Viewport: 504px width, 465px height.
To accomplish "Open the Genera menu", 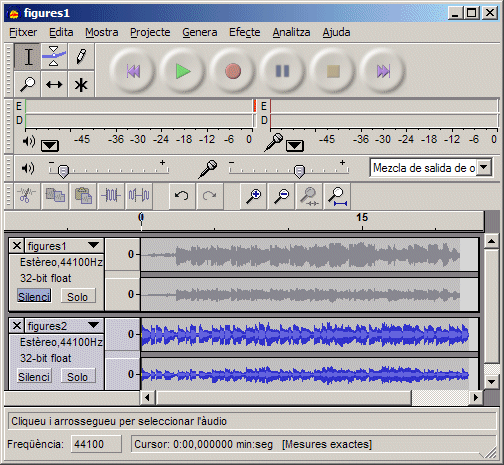I will [200, 32].
